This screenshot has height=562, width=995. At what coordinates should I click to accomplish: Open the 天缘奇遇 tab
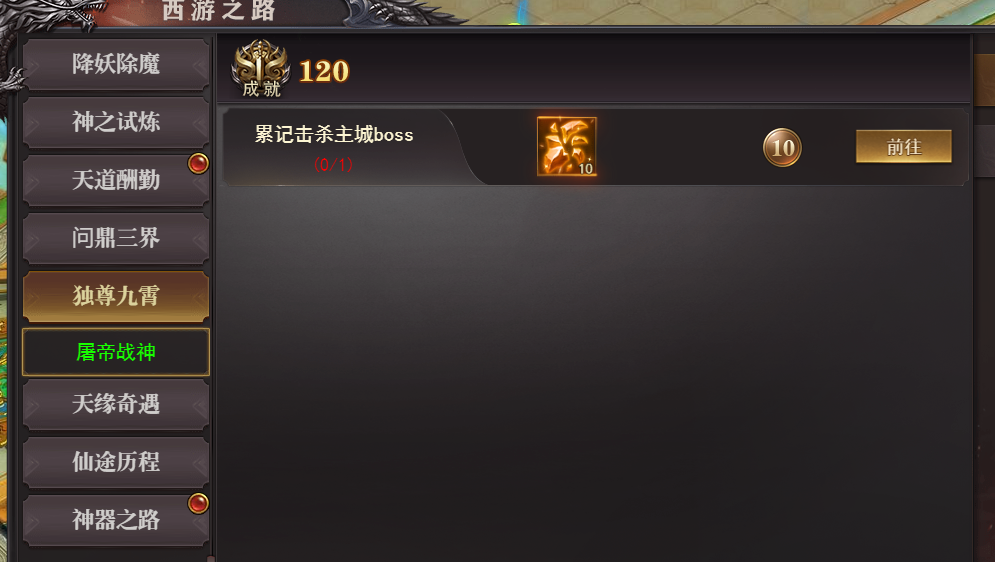[x=116, y=404]
